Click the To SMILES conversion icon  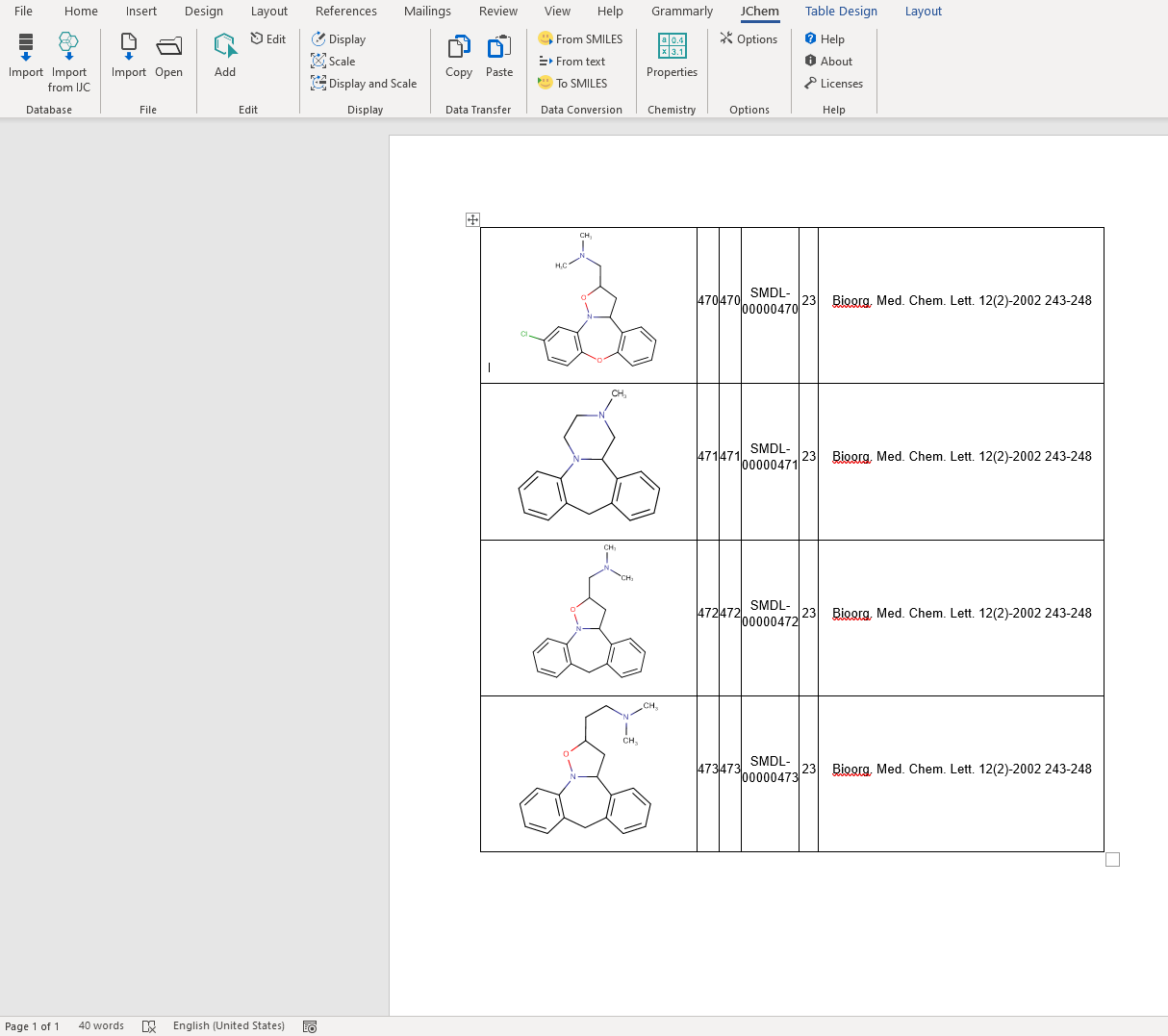(x=574, y=83)
